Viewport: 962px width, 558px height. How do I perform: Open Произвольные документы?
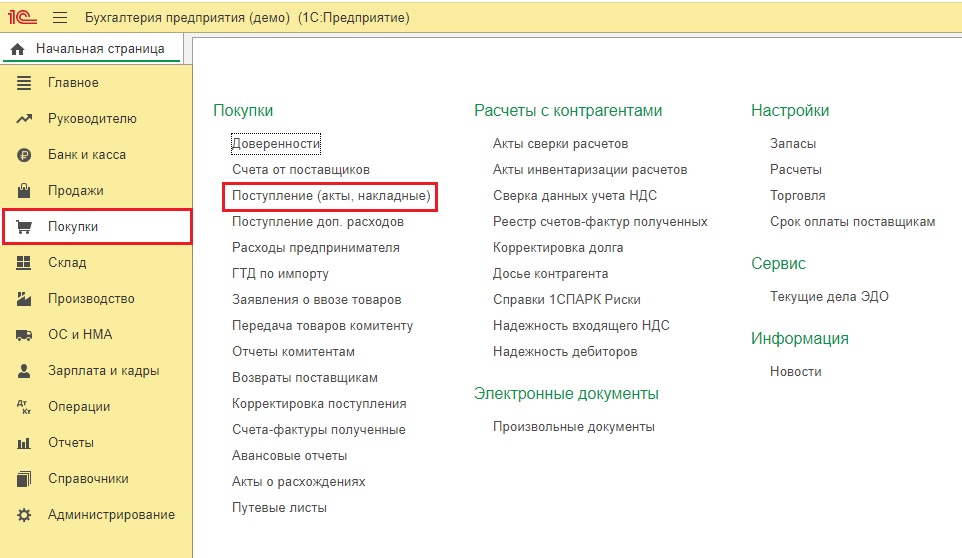tap(574, 427)
